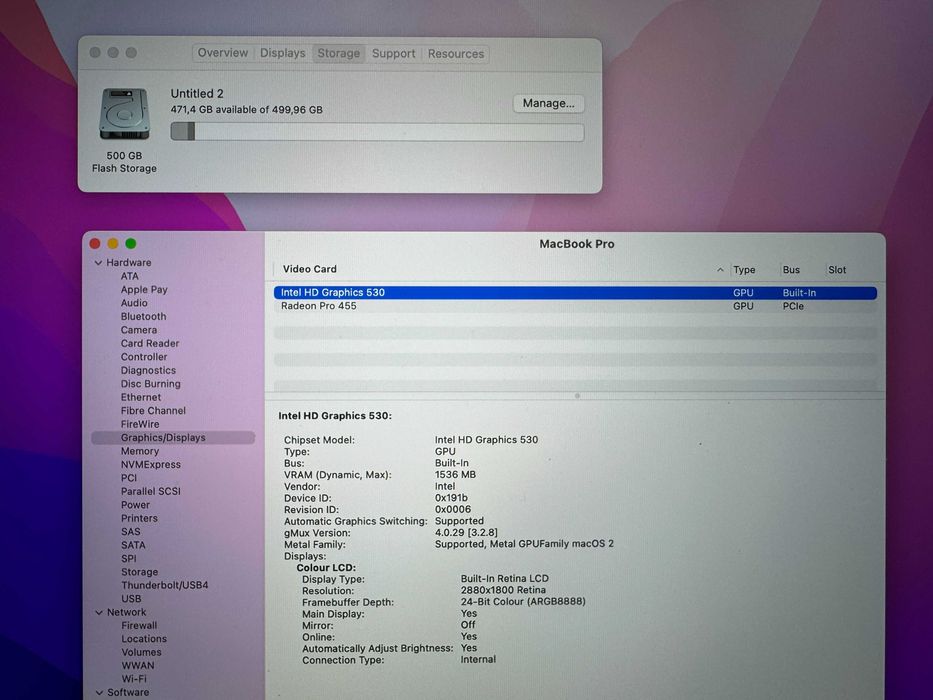Select SATA in the sidebar
933x700 pixels.
click(x=133, y=545)
